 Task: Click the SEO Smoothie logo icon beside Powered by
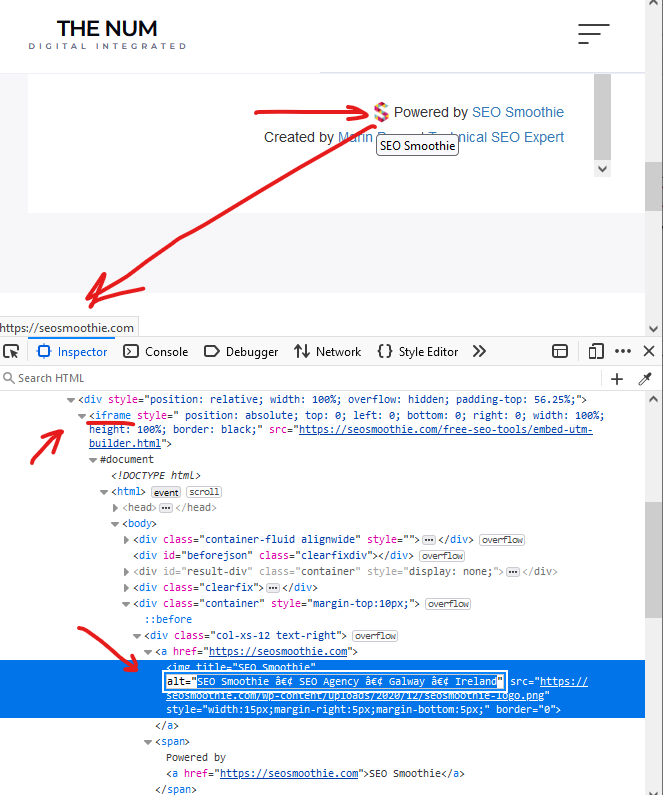381,112
